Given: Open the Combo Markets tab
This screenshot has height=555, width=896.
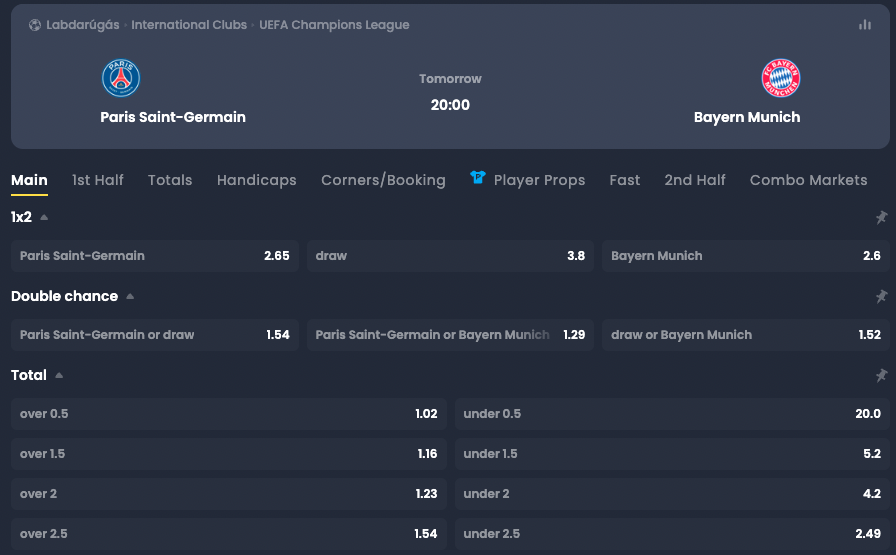Looking at the screenshot, I should click(x=808, y=180).
